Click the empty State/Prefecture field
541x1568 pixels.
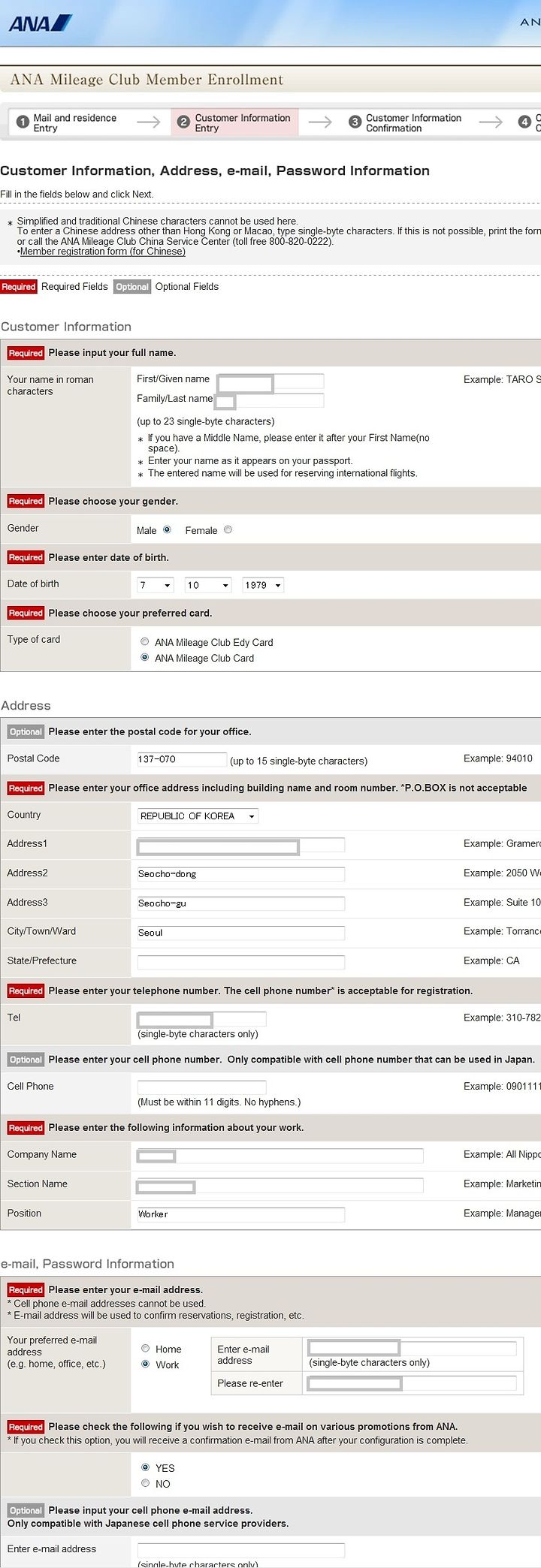(x=241, y=962)
